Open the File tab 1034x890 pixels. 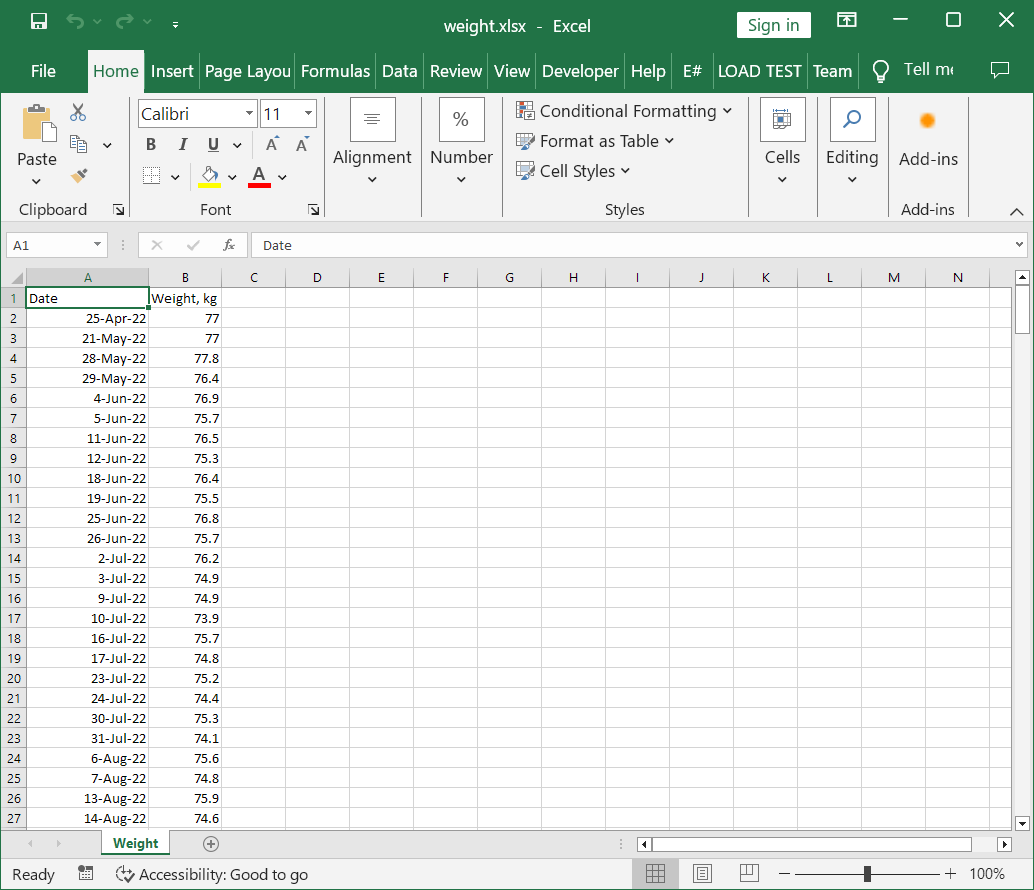[44, 71]
